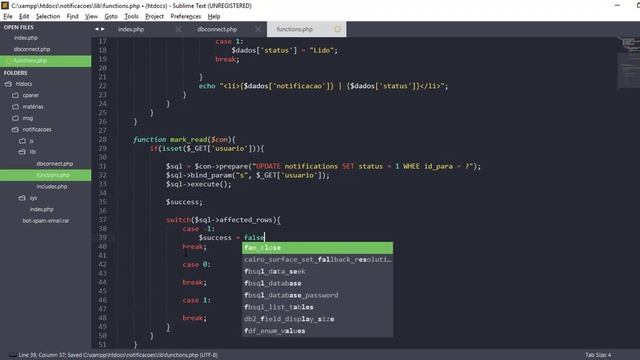Select the functions.php tab

(294, 29)
